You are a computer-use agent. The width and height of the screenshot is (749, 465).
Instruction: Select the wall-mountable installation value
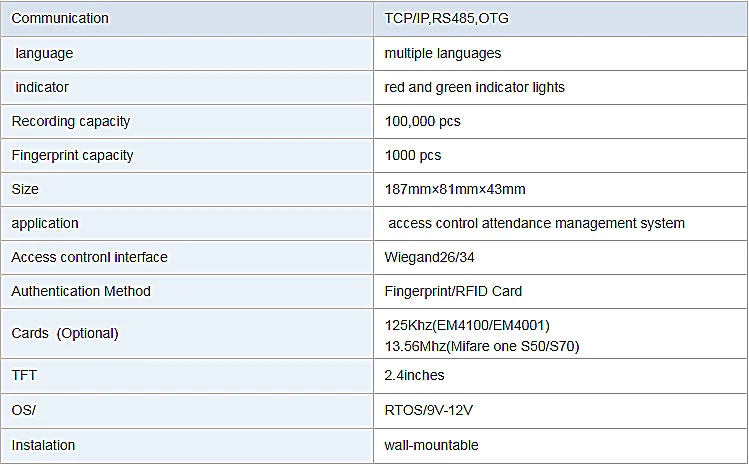coord(431,445)
